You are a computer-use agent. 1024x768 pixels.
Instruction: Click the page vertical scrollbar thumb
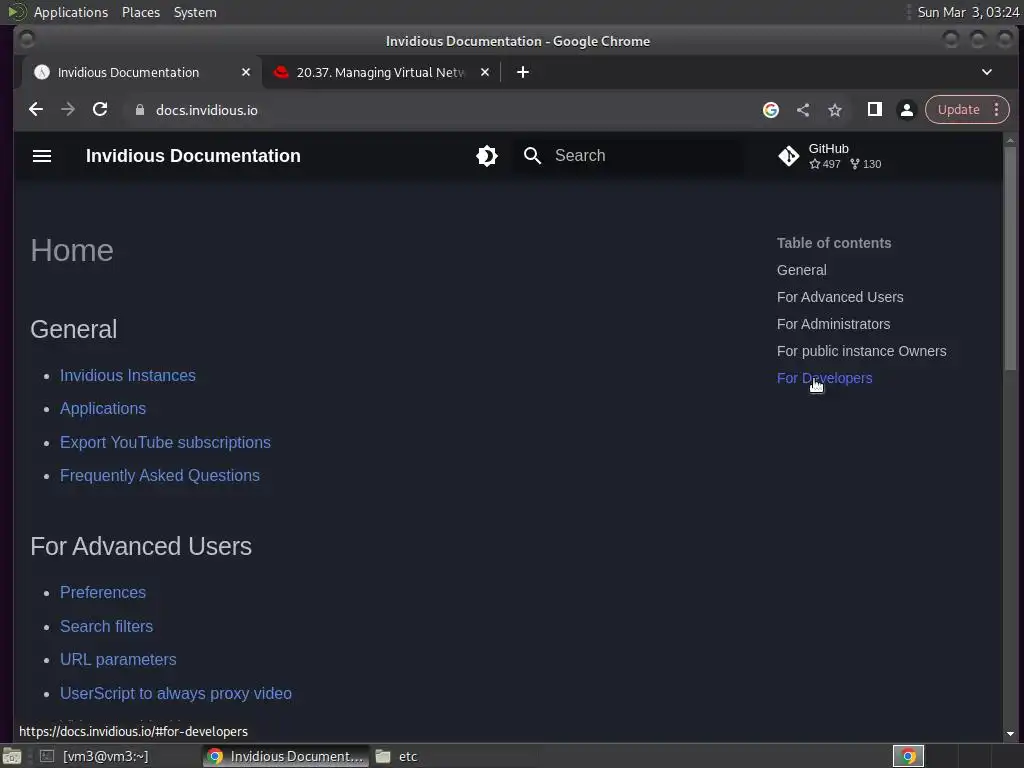tap(1010, 258)
